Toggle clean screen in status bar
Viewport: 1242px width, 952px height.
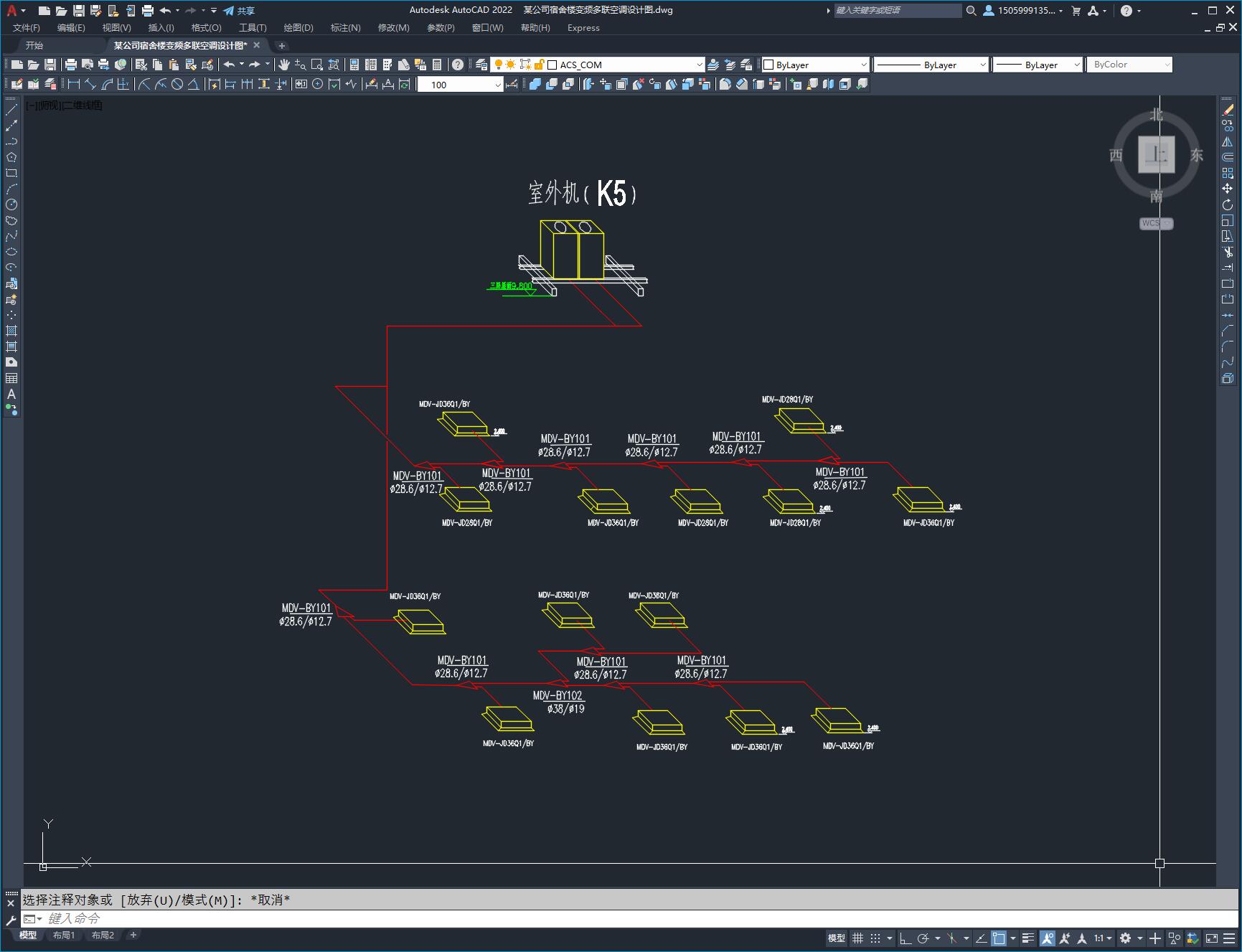click(1211, 938)
